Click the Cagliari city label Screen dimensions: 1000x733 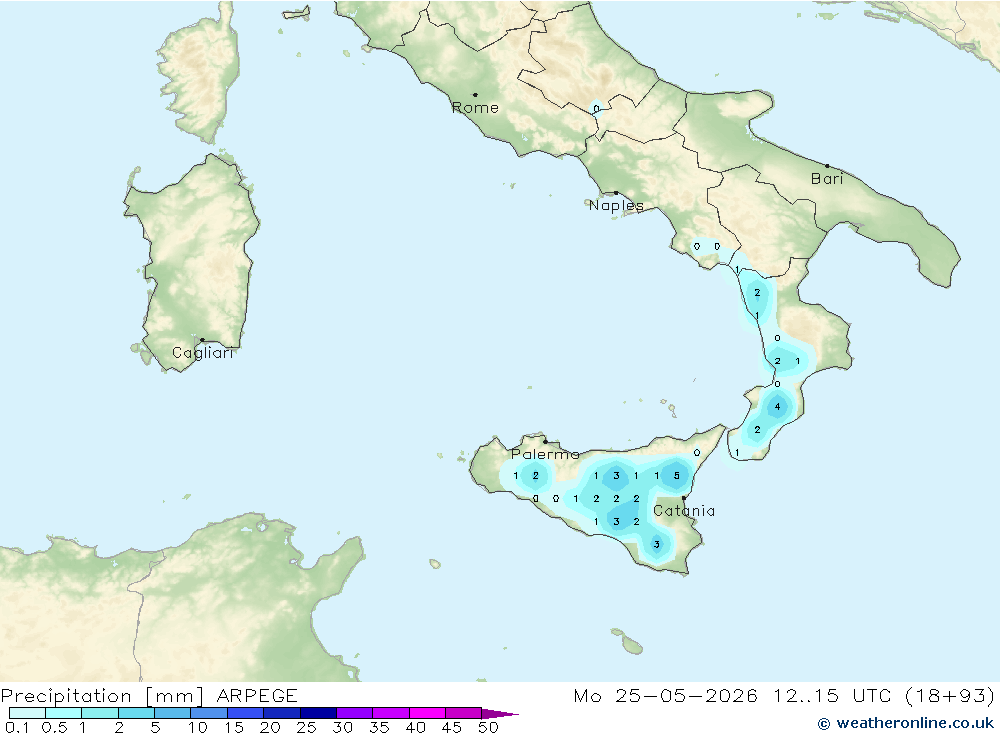[x=203, y=353]
